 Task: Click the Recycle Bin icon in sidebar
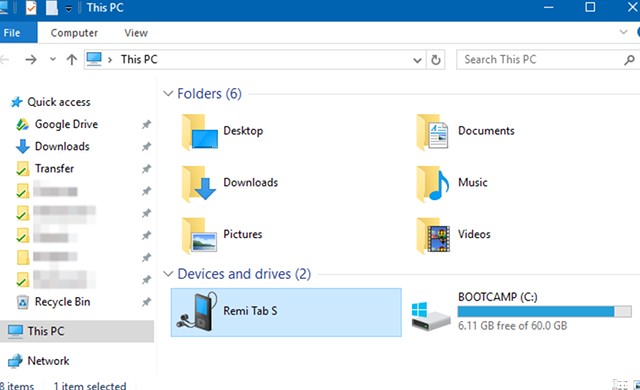[x=22, y=302]
